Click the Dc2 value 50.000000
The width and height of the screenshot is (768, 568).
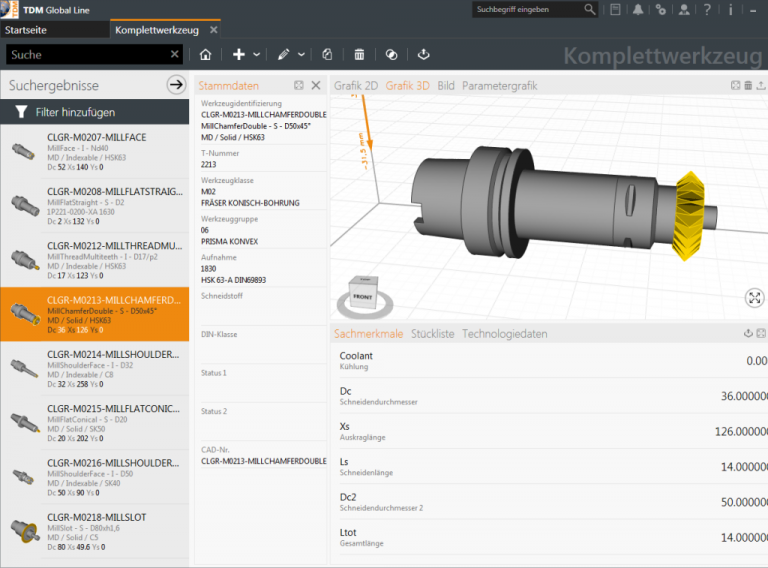(x=744, y=502)
